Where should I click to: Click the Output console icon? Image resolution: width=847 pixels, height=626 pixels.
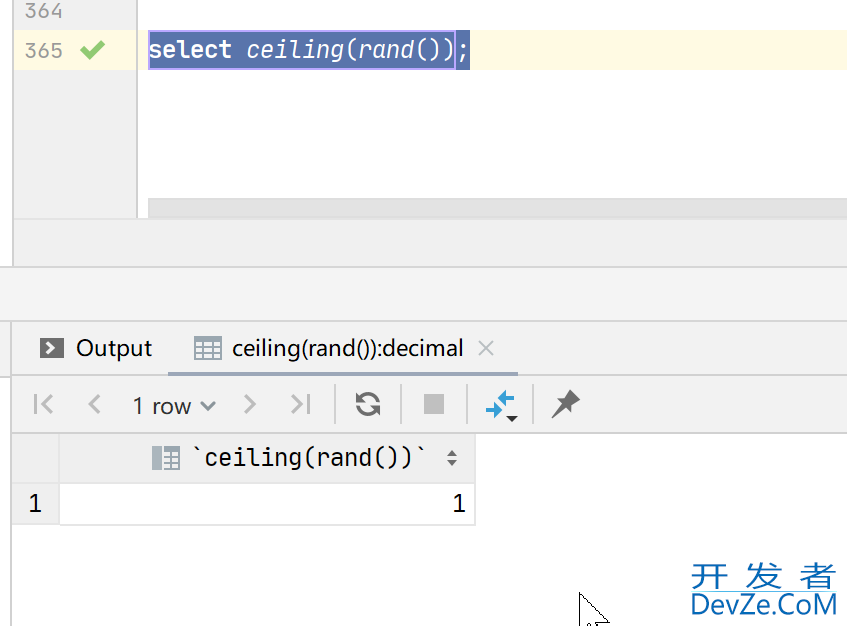[52, 348]
